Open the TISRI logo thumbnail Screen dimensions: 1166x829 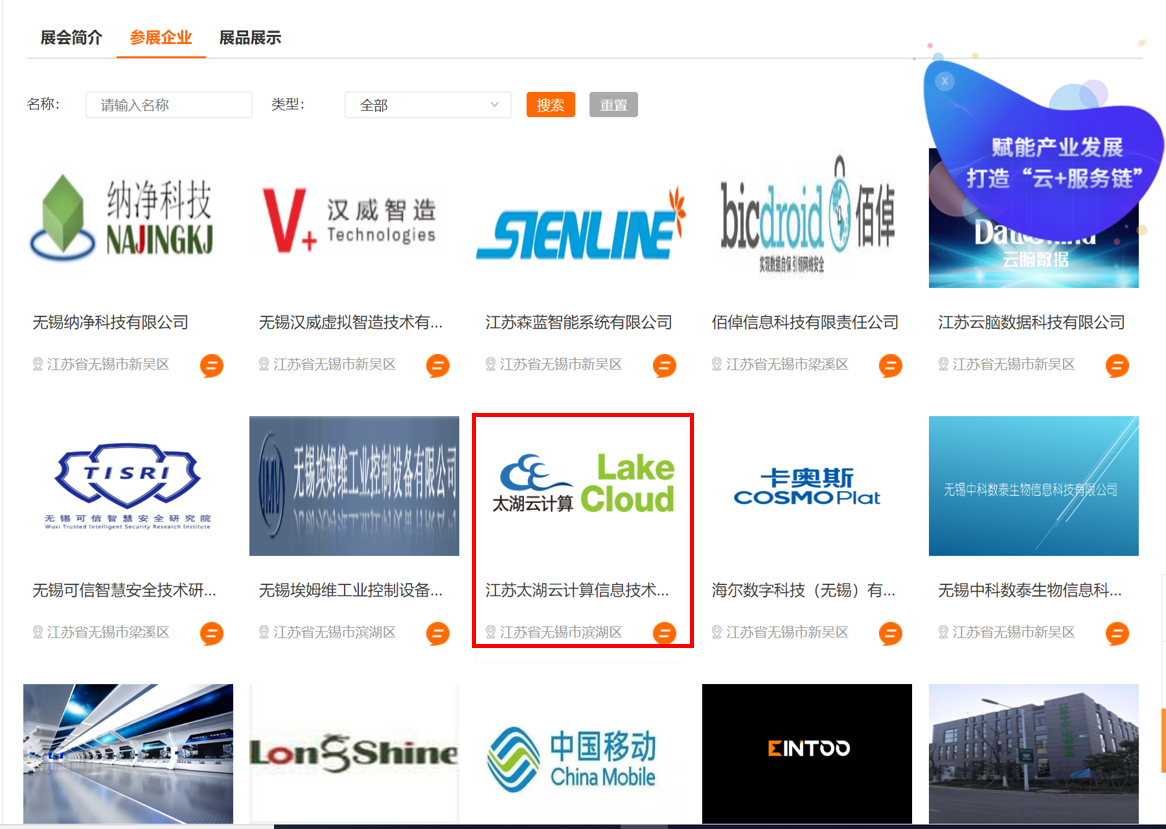(x=128, y=486)
